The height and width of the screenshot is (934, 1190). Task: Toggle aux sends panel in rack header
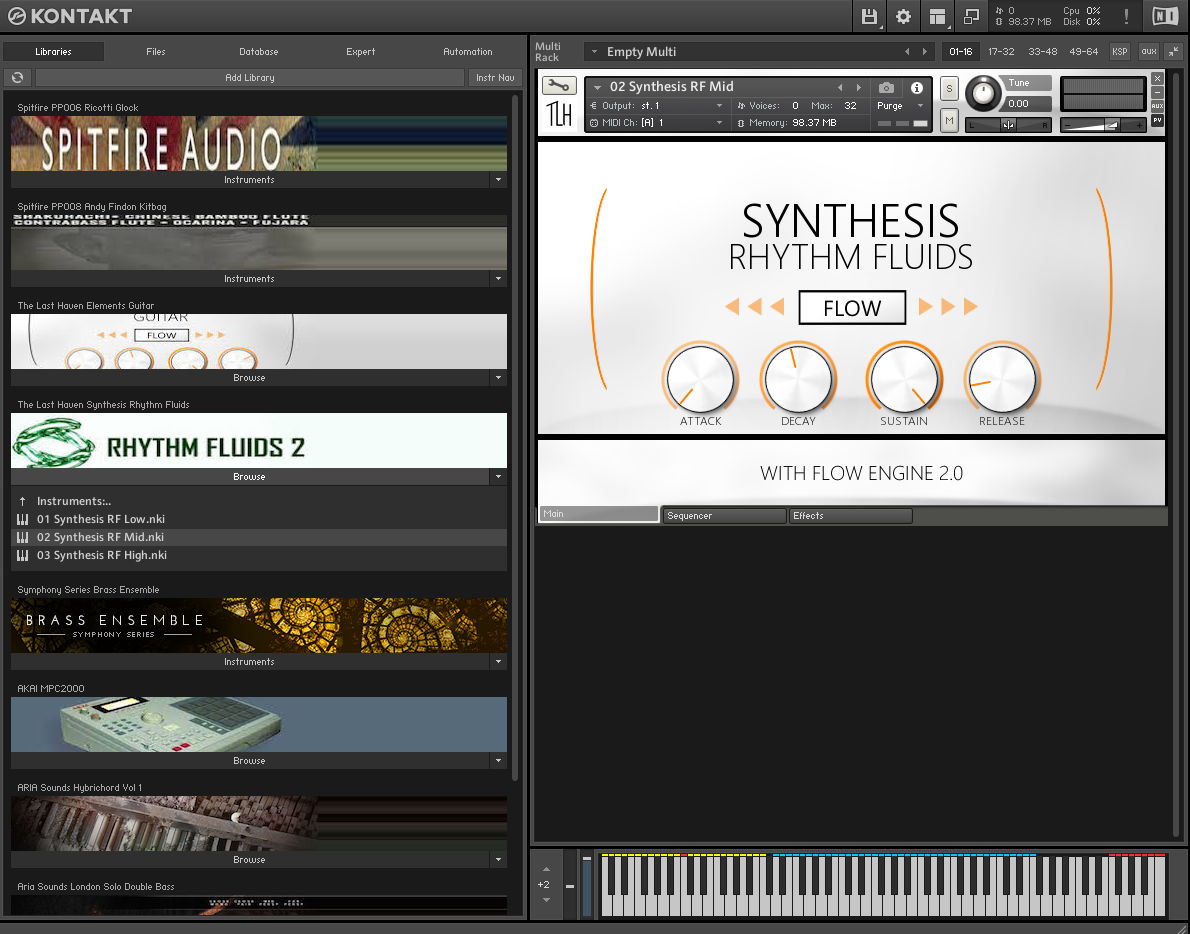click(1149, 52)
